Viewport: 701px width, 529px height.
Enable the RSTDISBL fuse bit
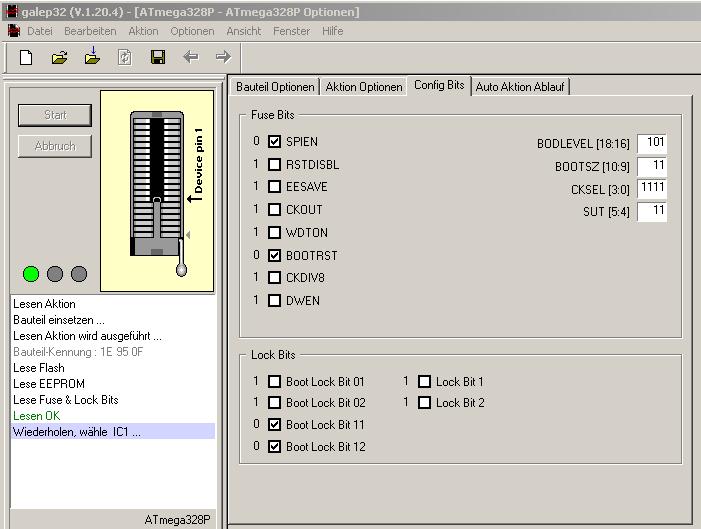pyautogui.click(x=274, y=165)
